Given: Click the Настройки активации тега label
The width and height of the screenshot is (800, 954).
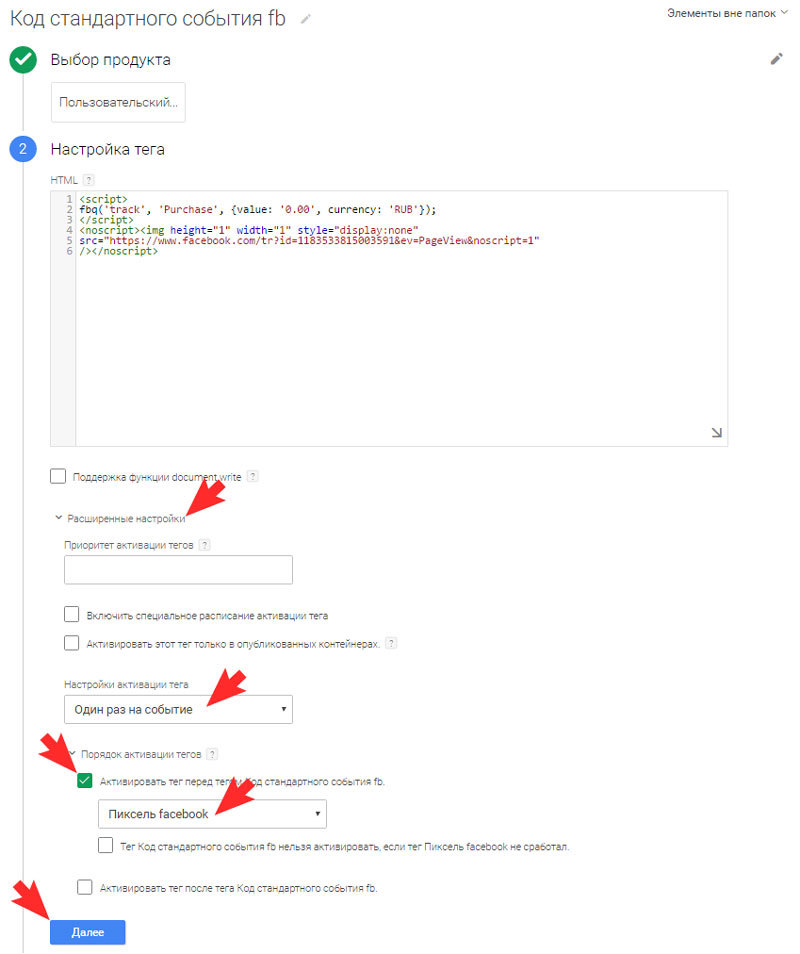Looking at the screenshot, I should click(x=127, y=684).
